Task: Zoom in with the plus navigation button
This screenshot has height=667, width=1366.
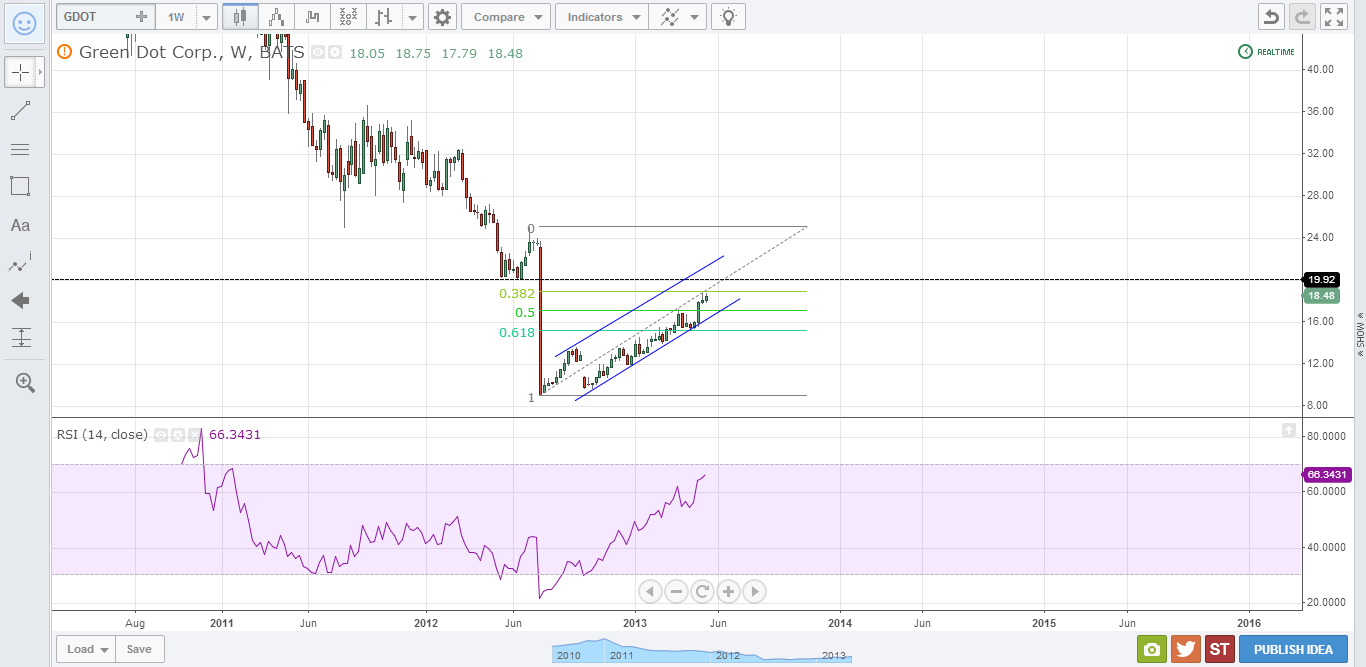Action: pyautogui.click(x=728, y=591)
